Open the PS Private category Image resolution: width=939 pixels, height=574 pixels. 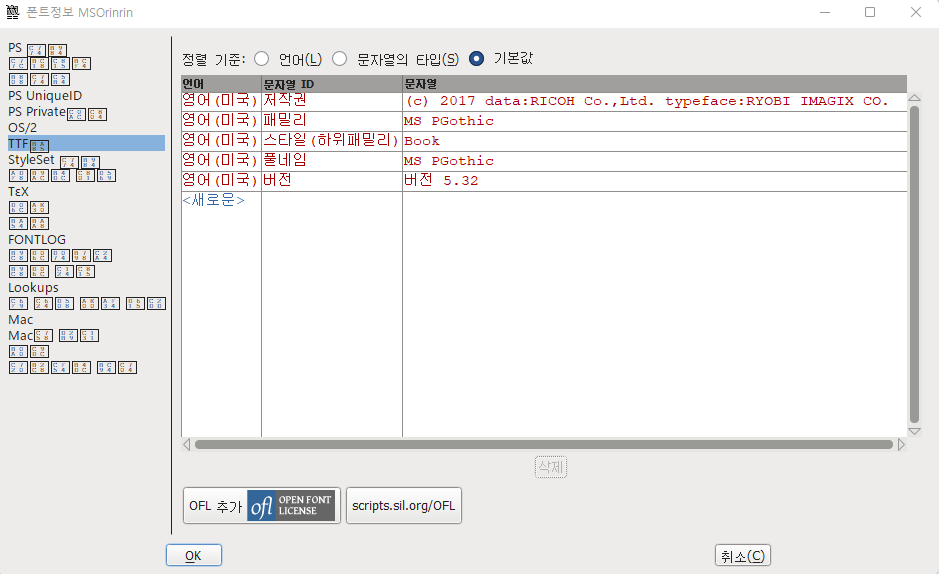click(x=57, y=112)
